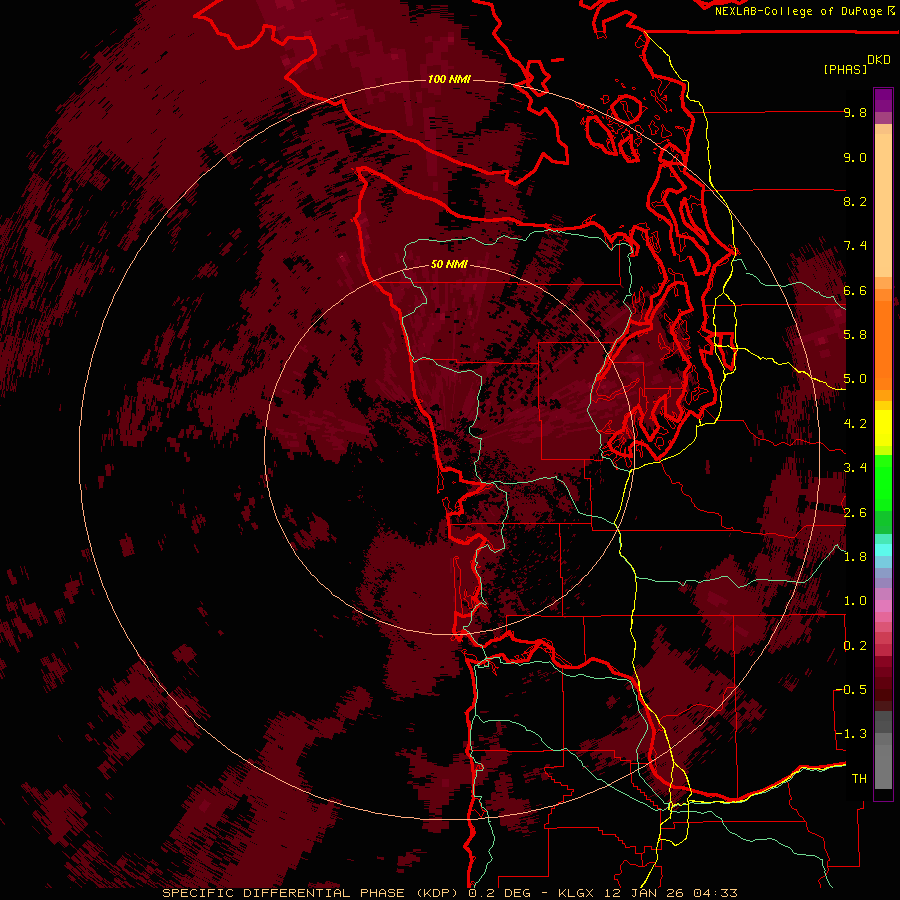Click the "12 JAN 26" date in the caption

point(645,893)
